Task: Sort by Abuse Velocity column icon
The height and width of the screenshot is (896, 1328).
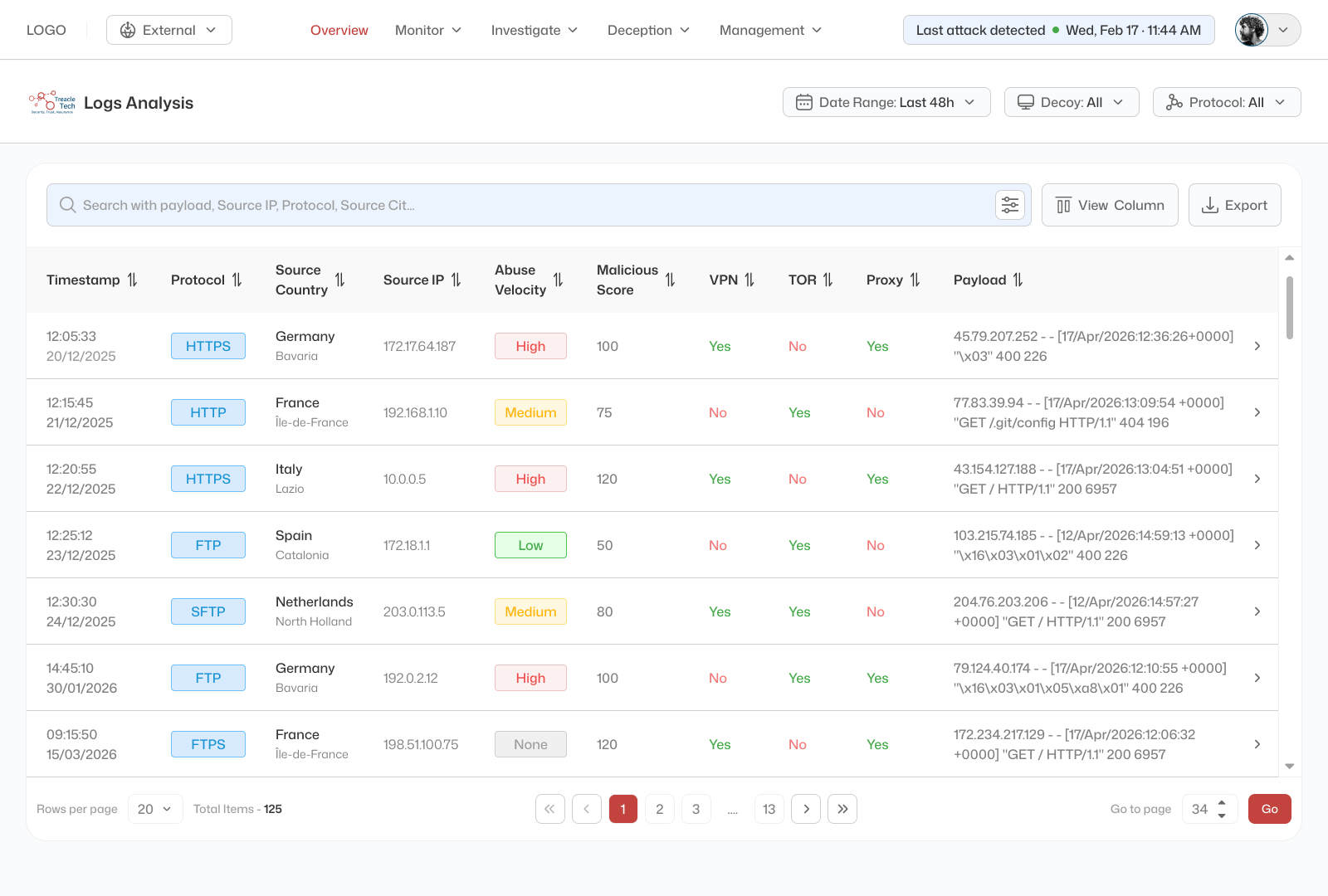Action: click(559, 280)
